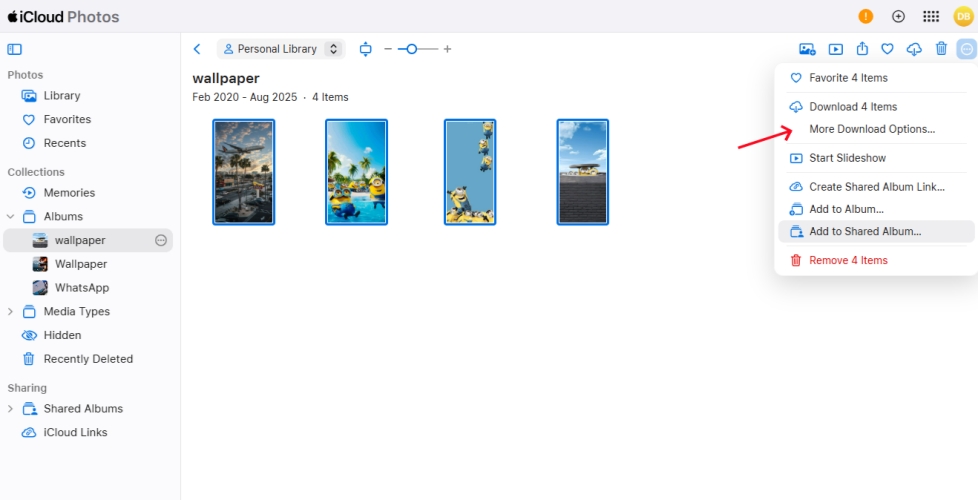This screenshot has width=978, height=500.
Task: Select Shared Albums in sidebar
Action: coord(83,408)
